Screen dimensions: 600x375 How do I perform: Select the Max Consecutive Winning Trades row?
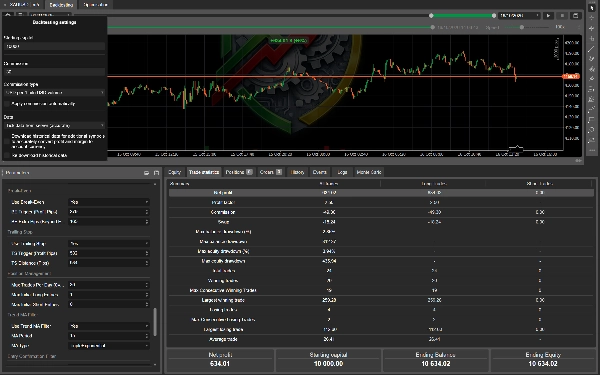pos(381,290)
